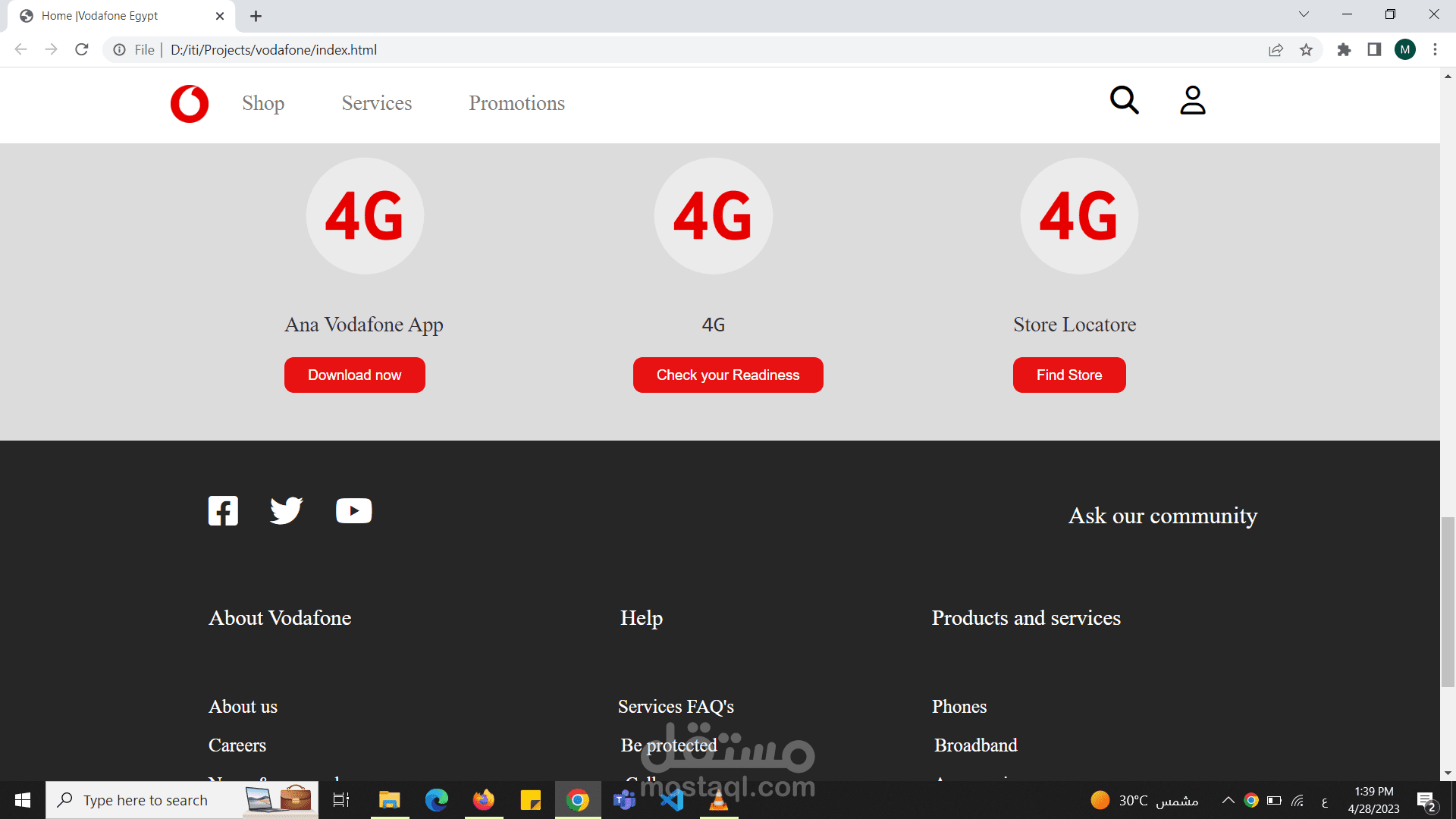The width and height of the screenshot is (1456, 819).
Task: Open Chrome three-dot menu
Action: 1435,50
